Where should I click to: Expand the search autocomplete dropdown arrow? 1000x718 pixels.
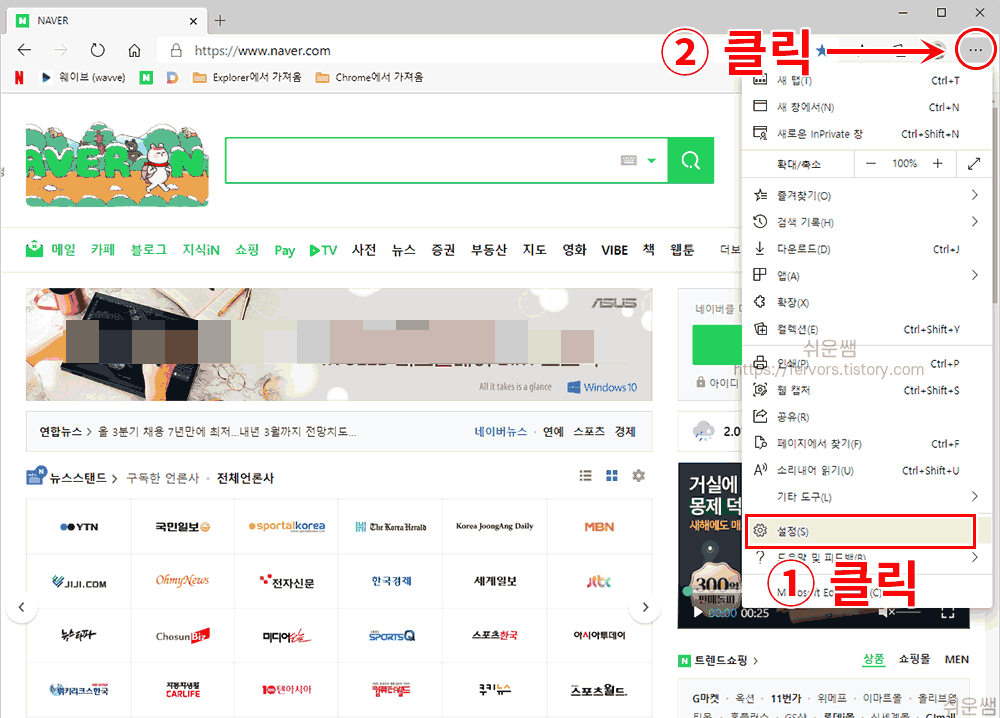(652, 161)
